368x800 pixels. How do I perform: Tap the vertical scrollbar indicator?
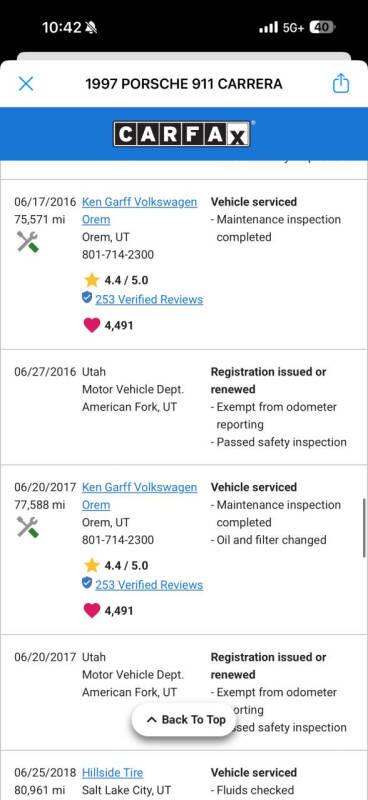coord(364,528)
